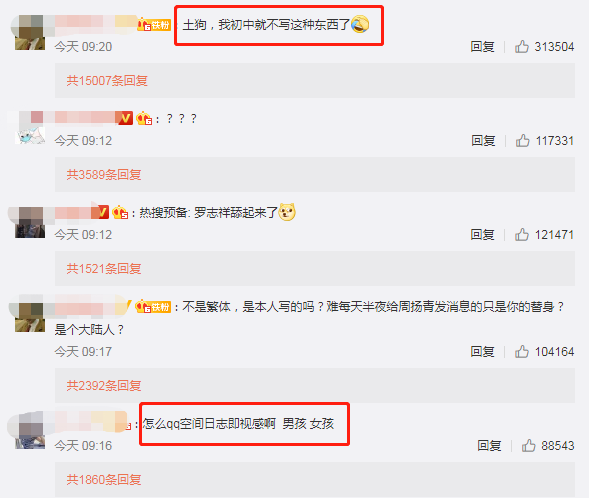The image size is (589, 498).
Task: Click thumbs-up on the 117331-like comment
Action: click(x=523, y=140)
